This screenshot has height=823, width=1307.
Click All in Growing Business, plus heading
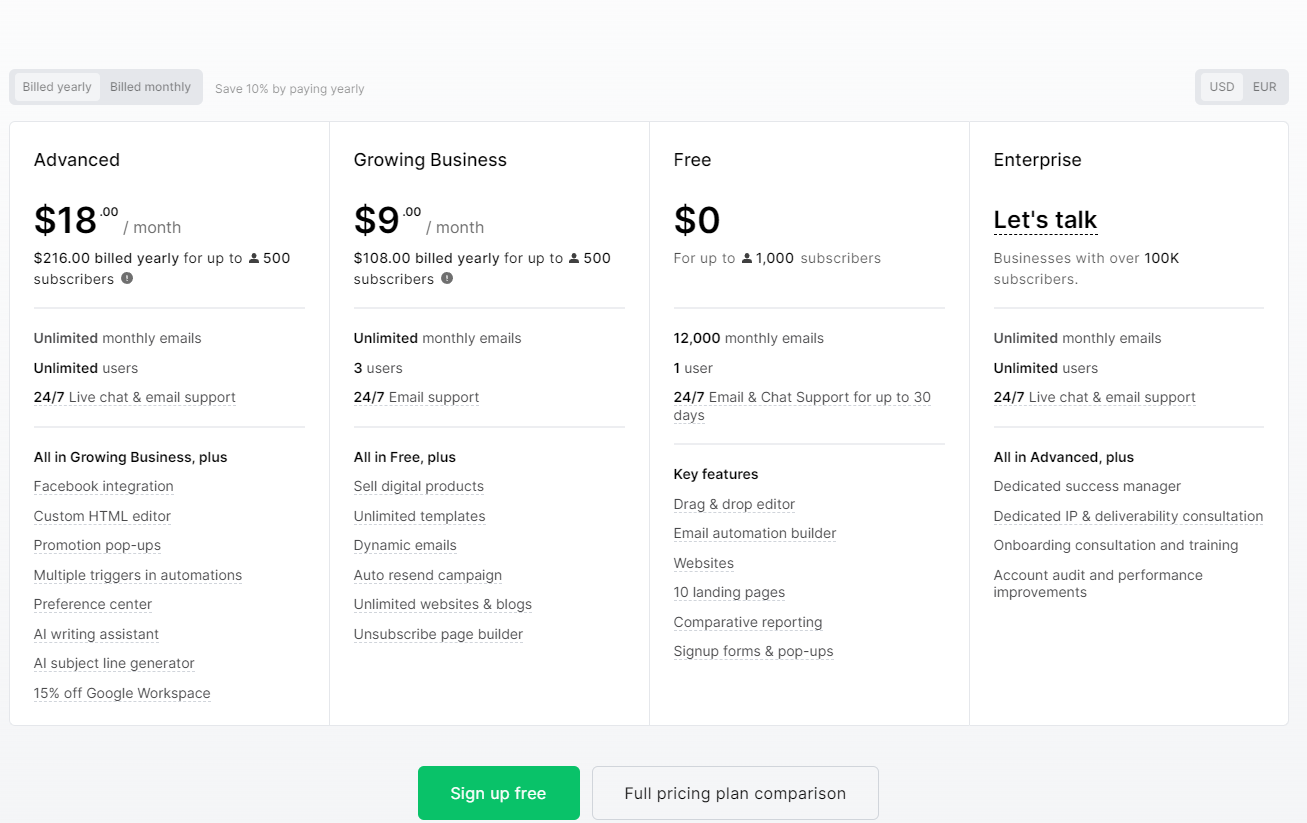coord(131,457)
